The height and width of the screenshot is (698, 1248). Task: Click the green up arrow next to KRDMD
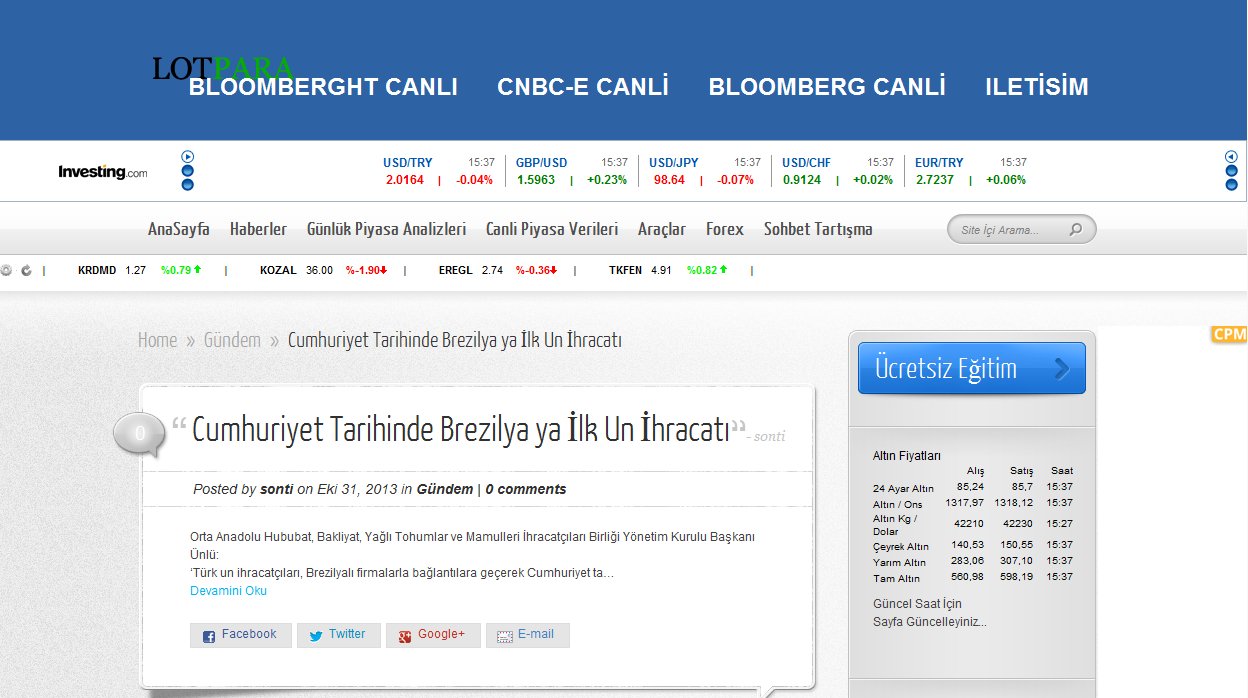(197, 270)
